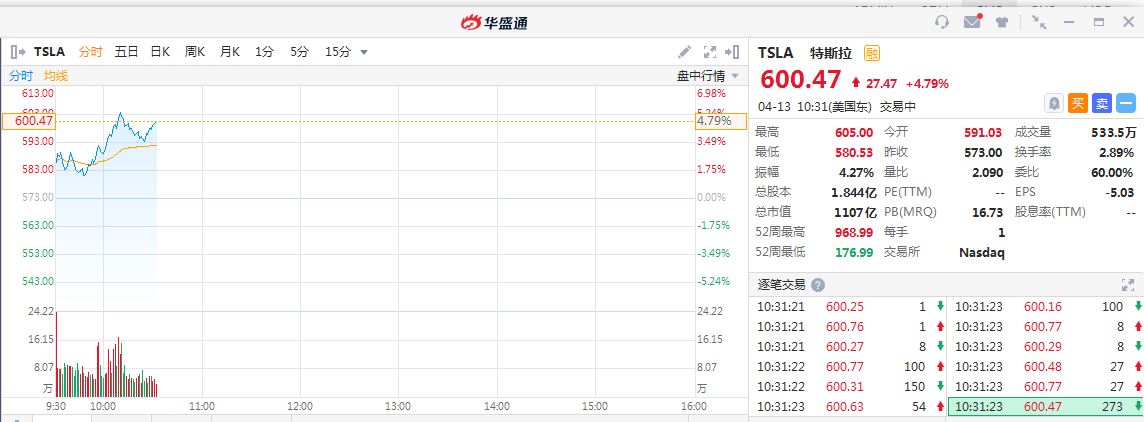Screen dimensions: 1144x422
Task: Switch to the 日K chart tab
Action: 160,52
